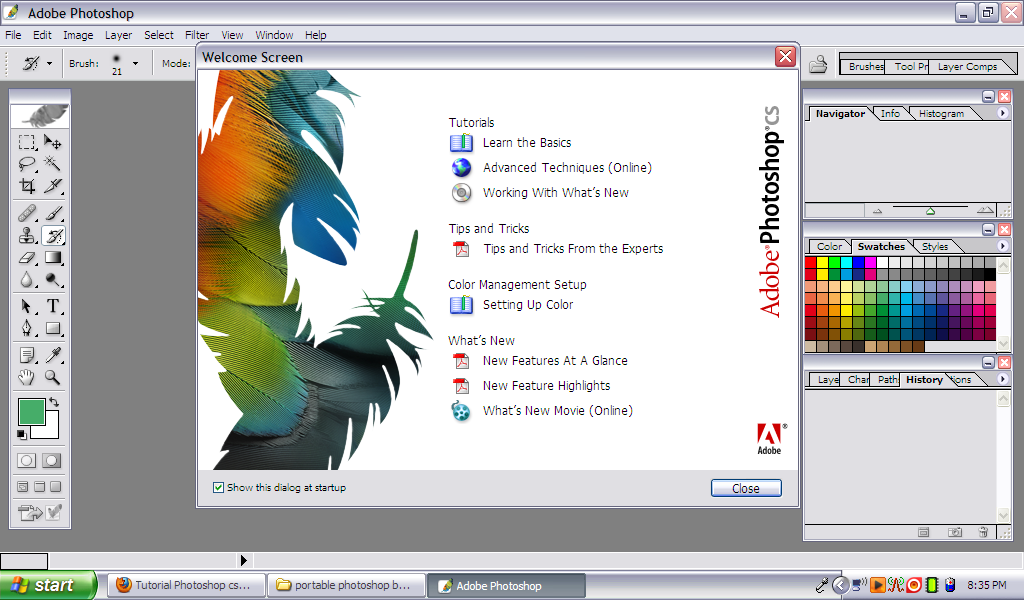Screen dimensions: 1024x600
Task: Open Tips and Tricks From the Experts
Action: click(x=573, y=249)
